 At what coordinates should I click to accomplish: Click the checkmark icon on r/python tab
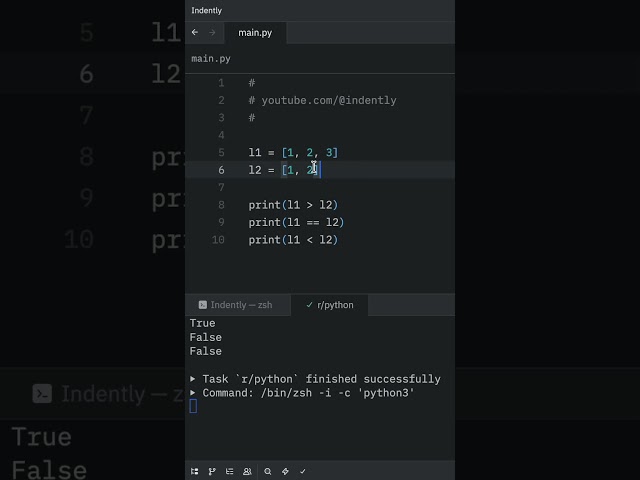tap(309, 305)
